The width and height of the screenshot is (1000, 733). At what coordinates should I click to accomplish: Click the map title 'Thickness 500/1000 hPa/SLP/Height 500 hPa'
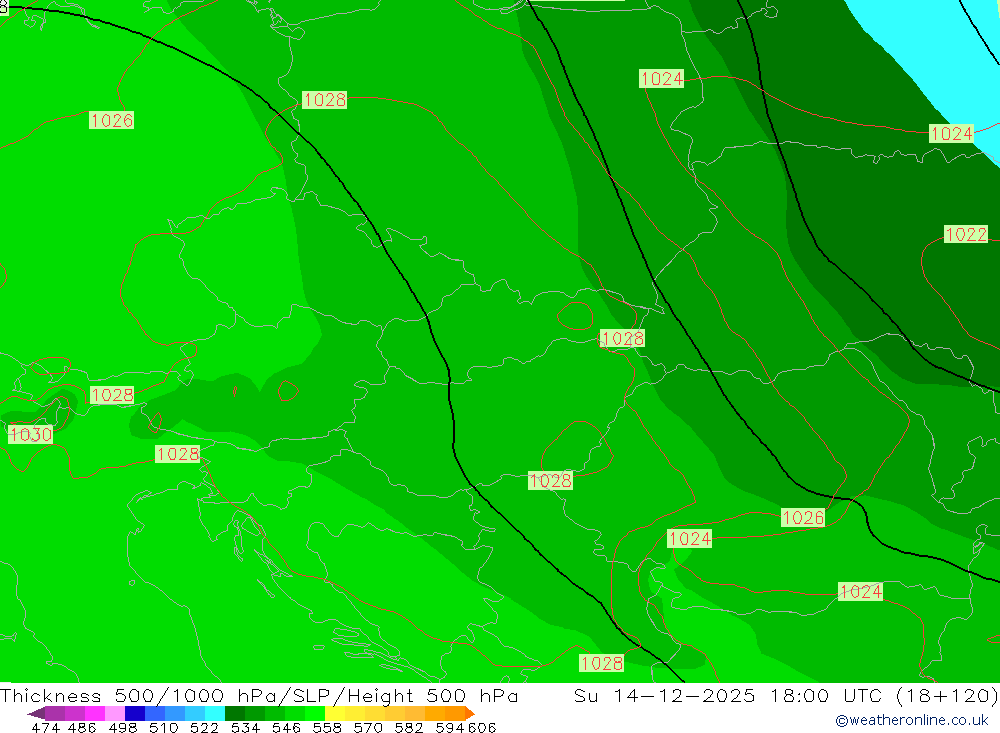[x=259, y=695]
